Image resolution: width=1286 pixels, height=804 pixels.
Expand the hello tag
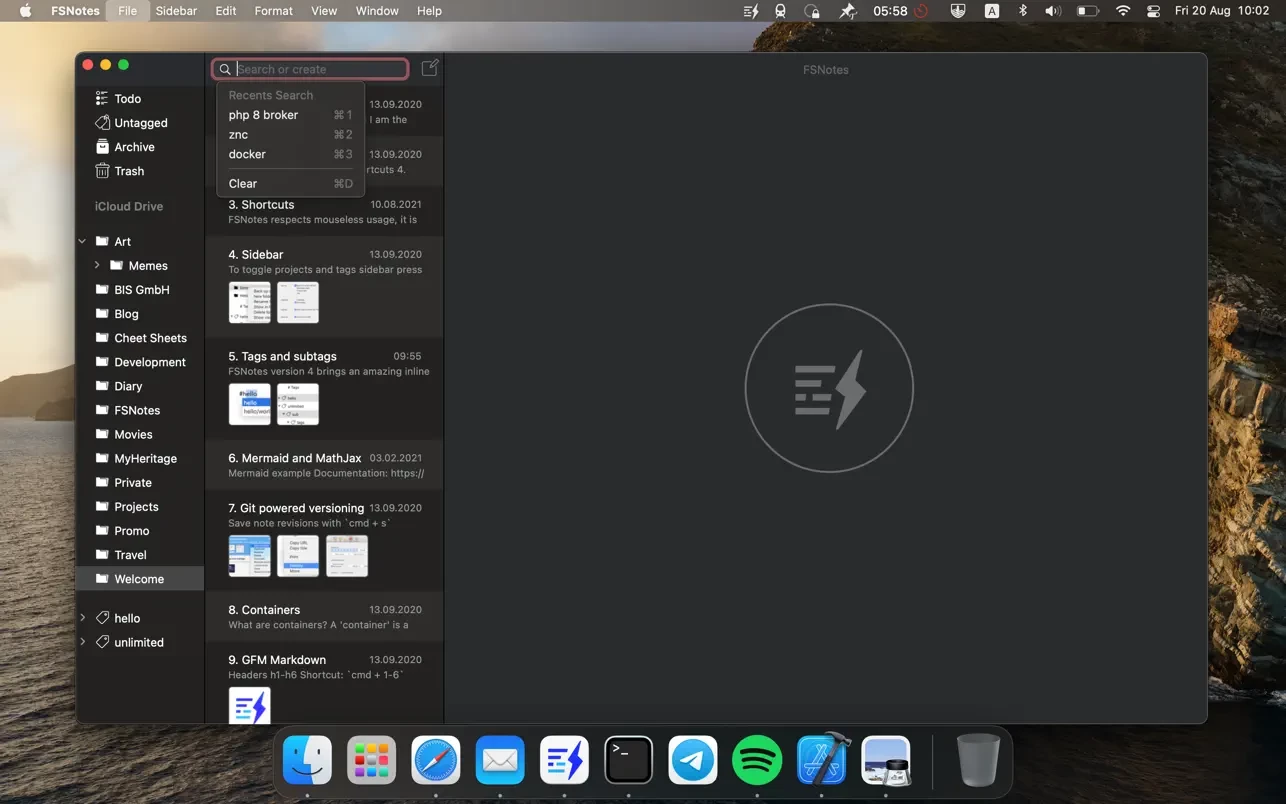coord(83,619)
